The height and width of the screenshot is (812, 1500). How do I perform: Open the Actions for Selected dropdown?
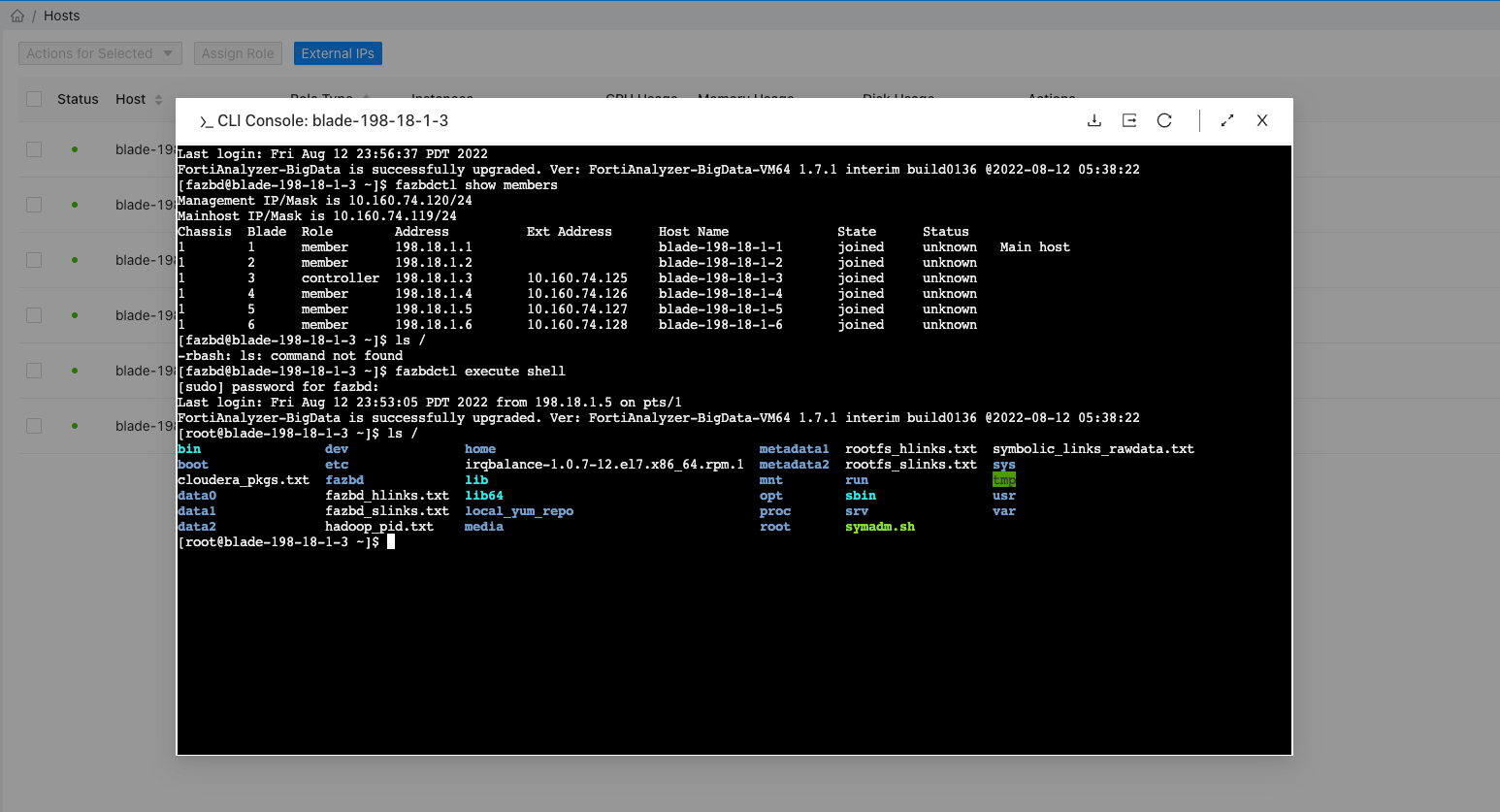(100, 53)
